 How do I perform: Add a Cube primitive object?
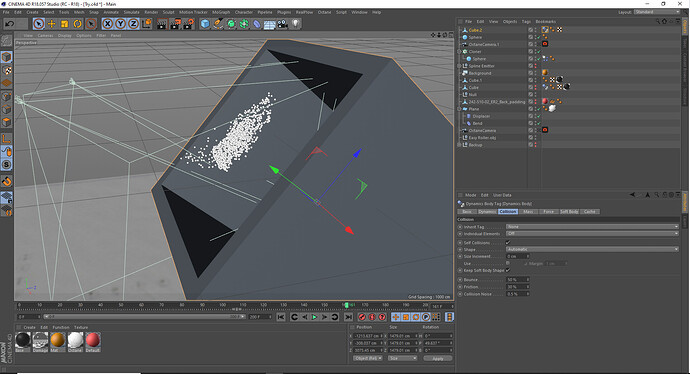[205, 24]
